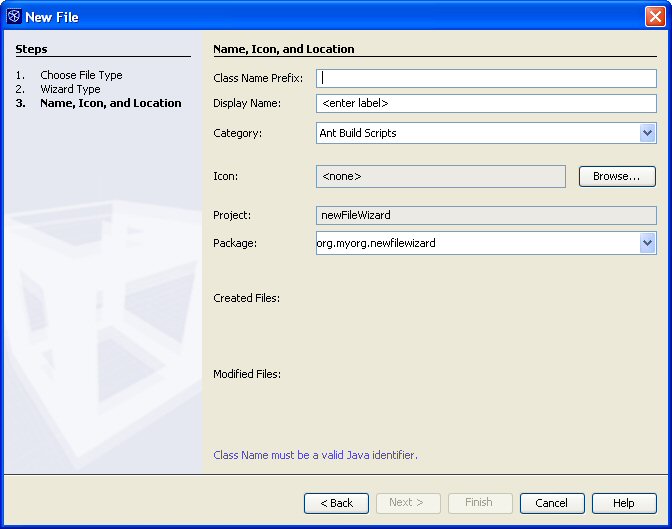Select step 1 Choose File Type

[x=81, y=75]
